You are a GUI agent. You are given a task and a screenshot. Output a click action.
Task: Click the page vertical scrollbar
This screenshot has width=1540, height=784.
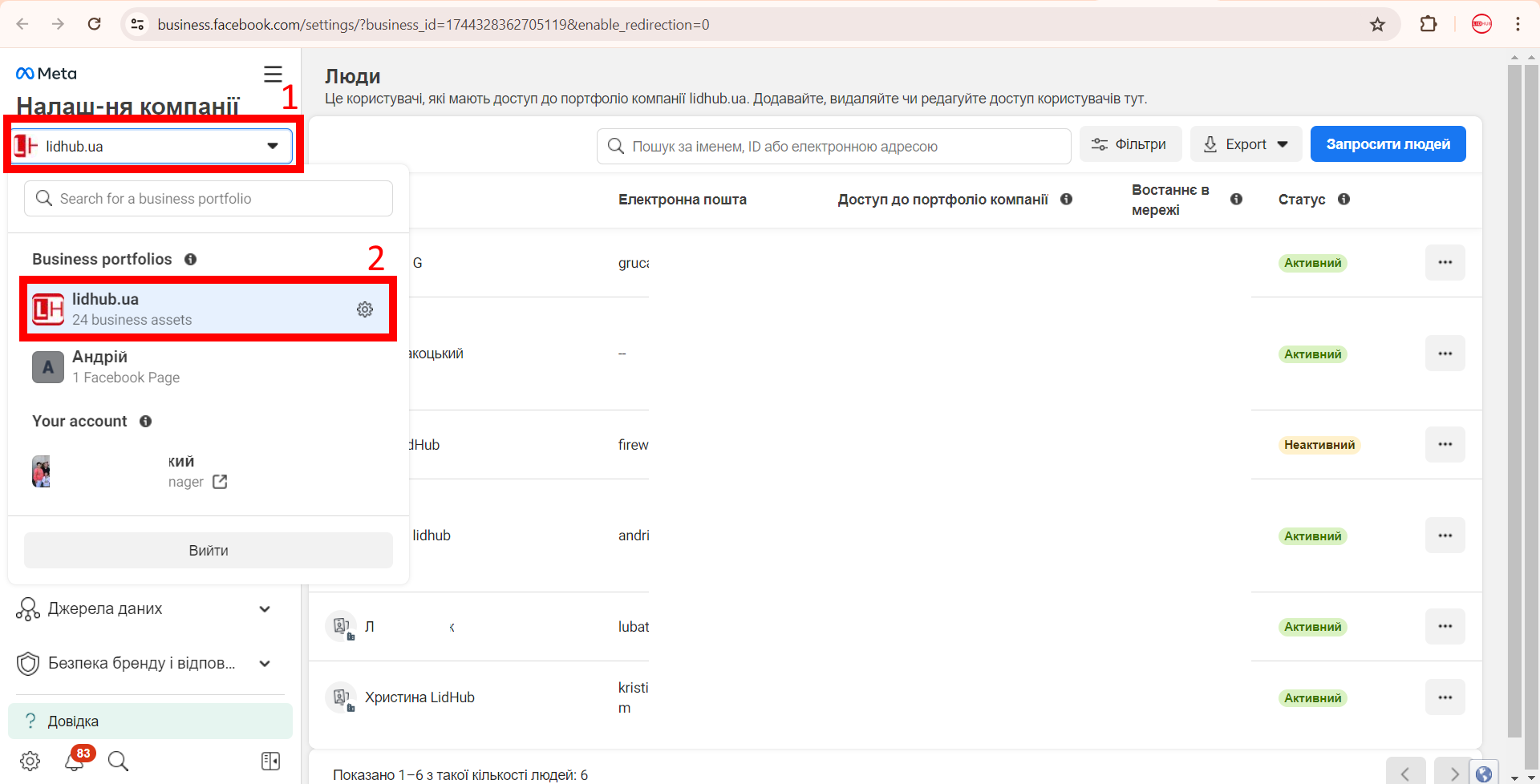coord(1514,401)
